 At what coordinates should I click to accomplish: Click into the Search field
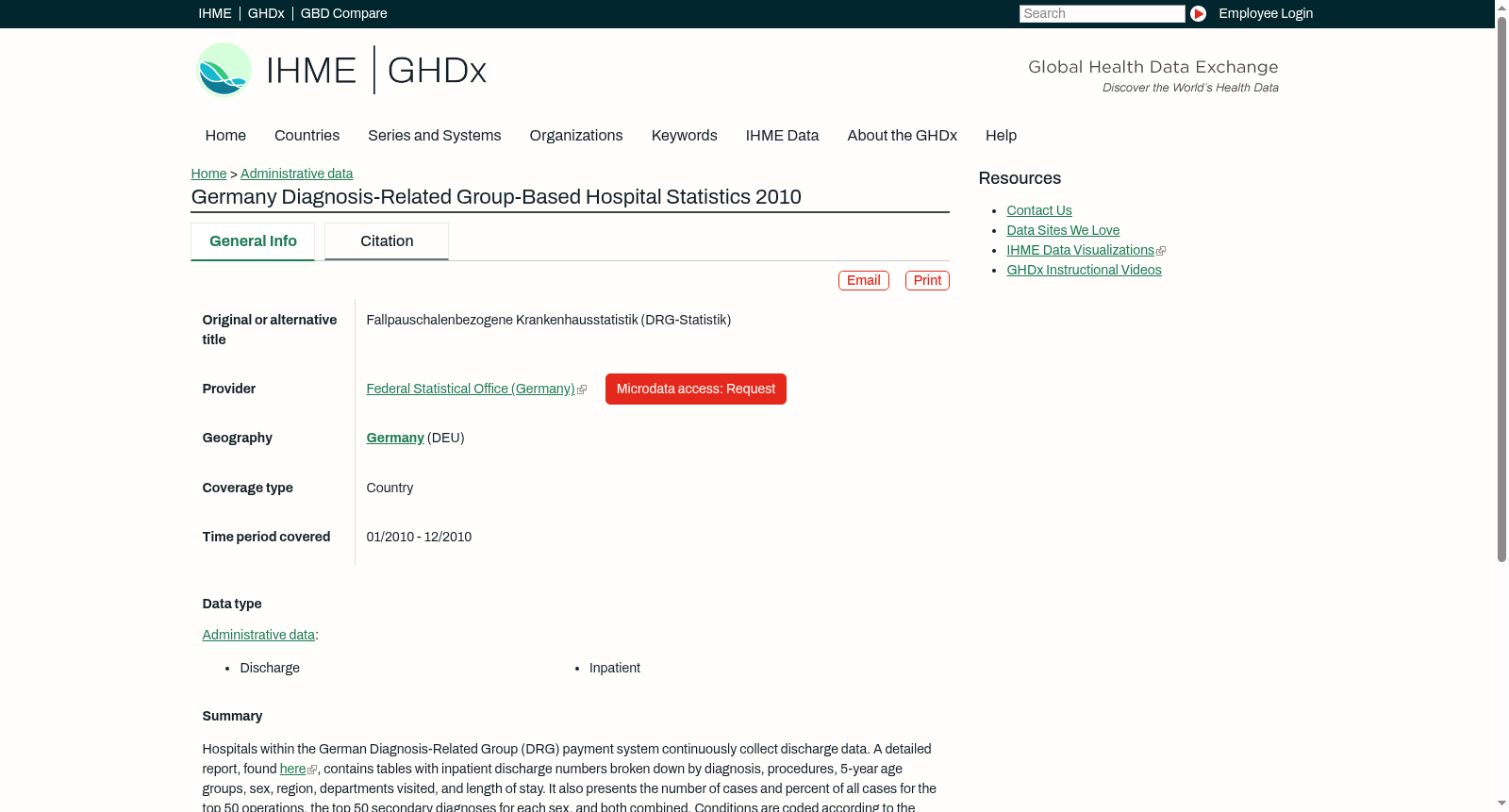coord(1102,13)
